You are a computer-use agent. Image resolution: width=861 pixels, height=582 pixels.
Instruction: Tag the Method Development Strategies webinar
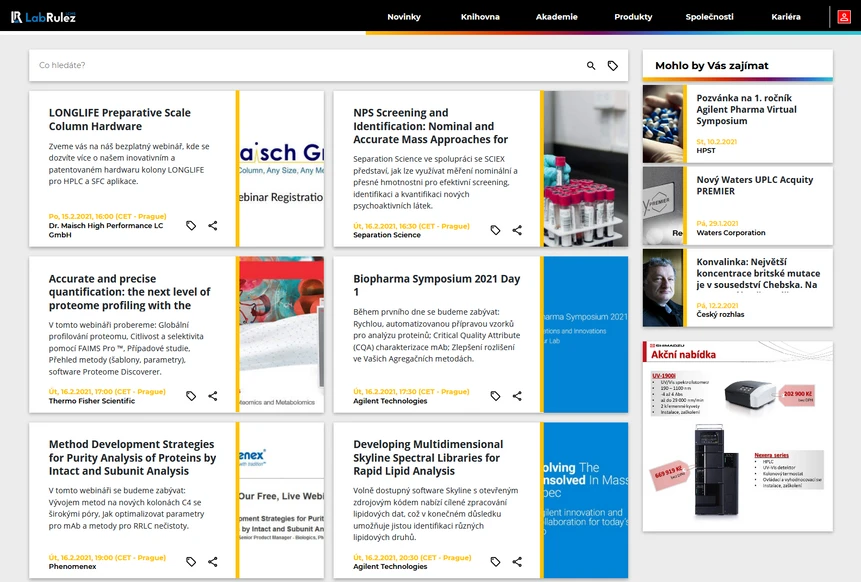coord(191,562)
